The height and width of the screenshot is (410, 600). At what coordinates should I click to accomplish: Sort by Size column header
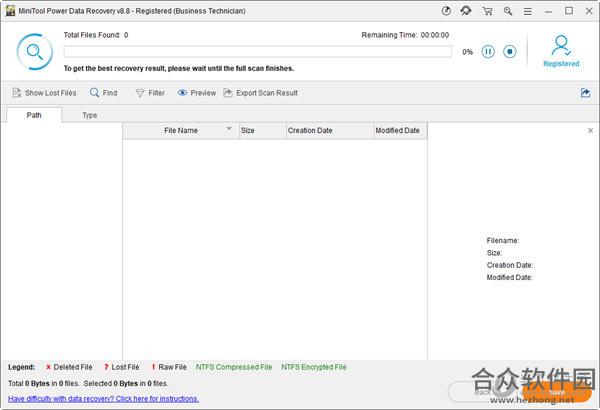(262, 131)
